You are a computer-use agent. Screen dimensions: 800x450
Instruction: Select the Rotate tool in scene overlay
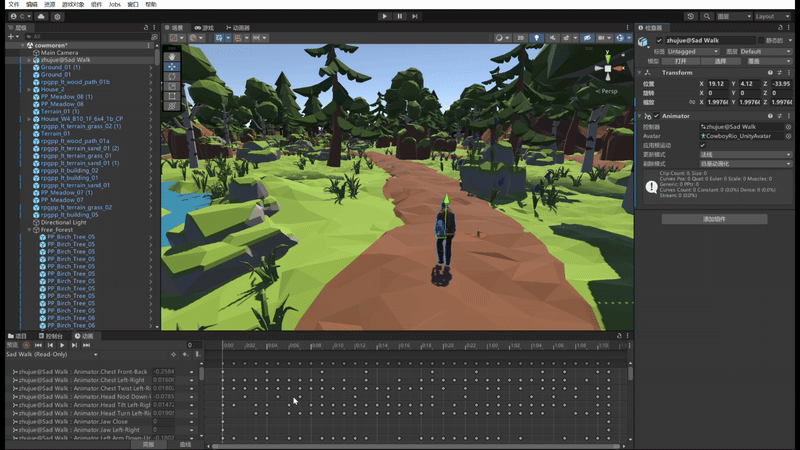171,76
